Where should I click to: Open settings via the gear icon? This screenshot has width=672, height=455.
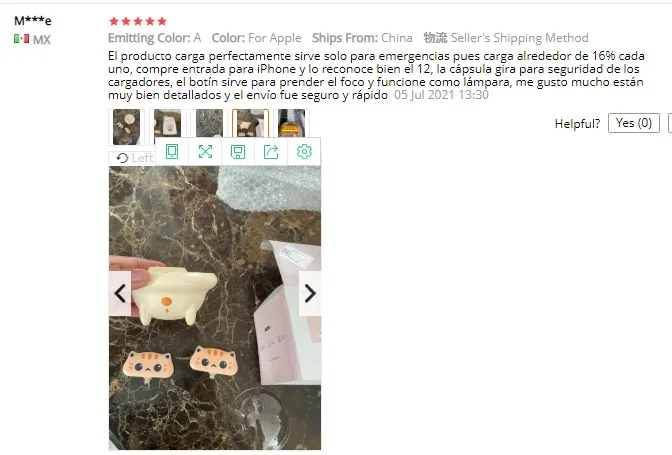304,152
